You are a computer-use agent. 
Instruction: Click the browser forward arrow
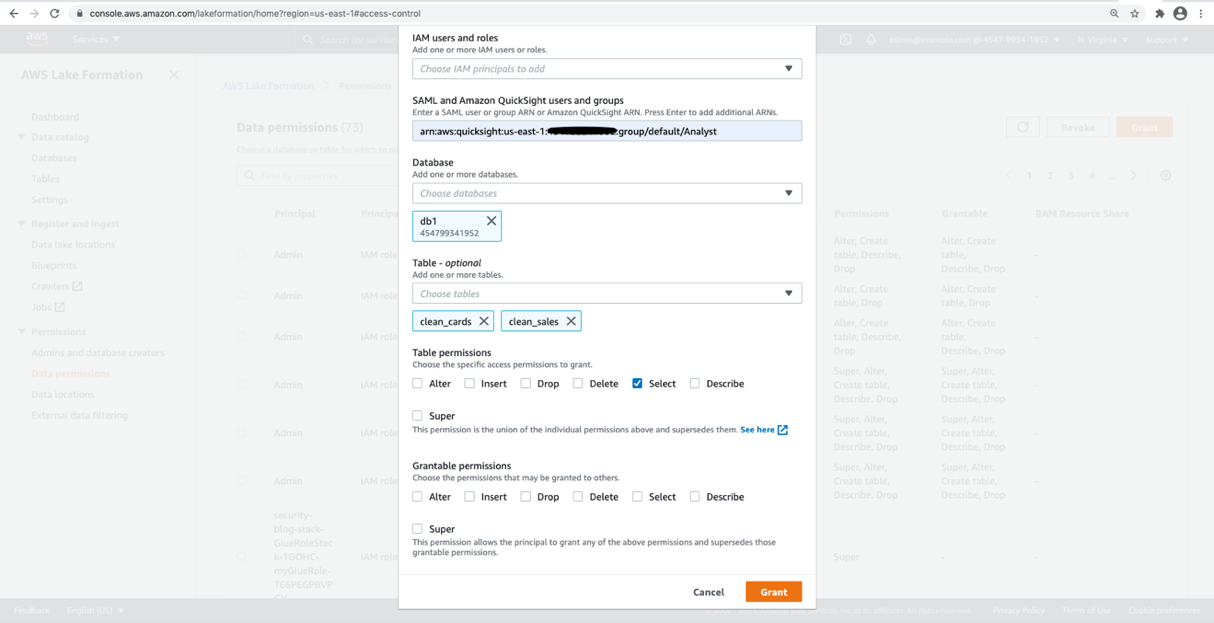click(x=34, y=13)
